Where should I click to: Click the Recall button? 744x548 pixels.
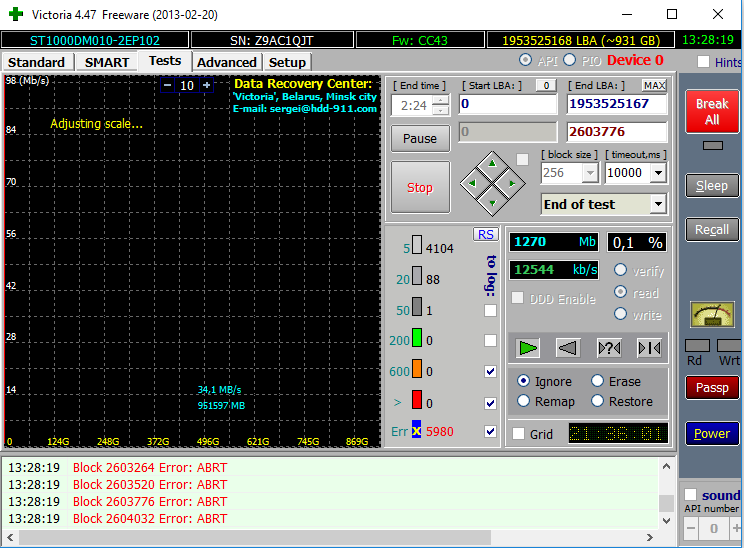(x=712, y=230)
